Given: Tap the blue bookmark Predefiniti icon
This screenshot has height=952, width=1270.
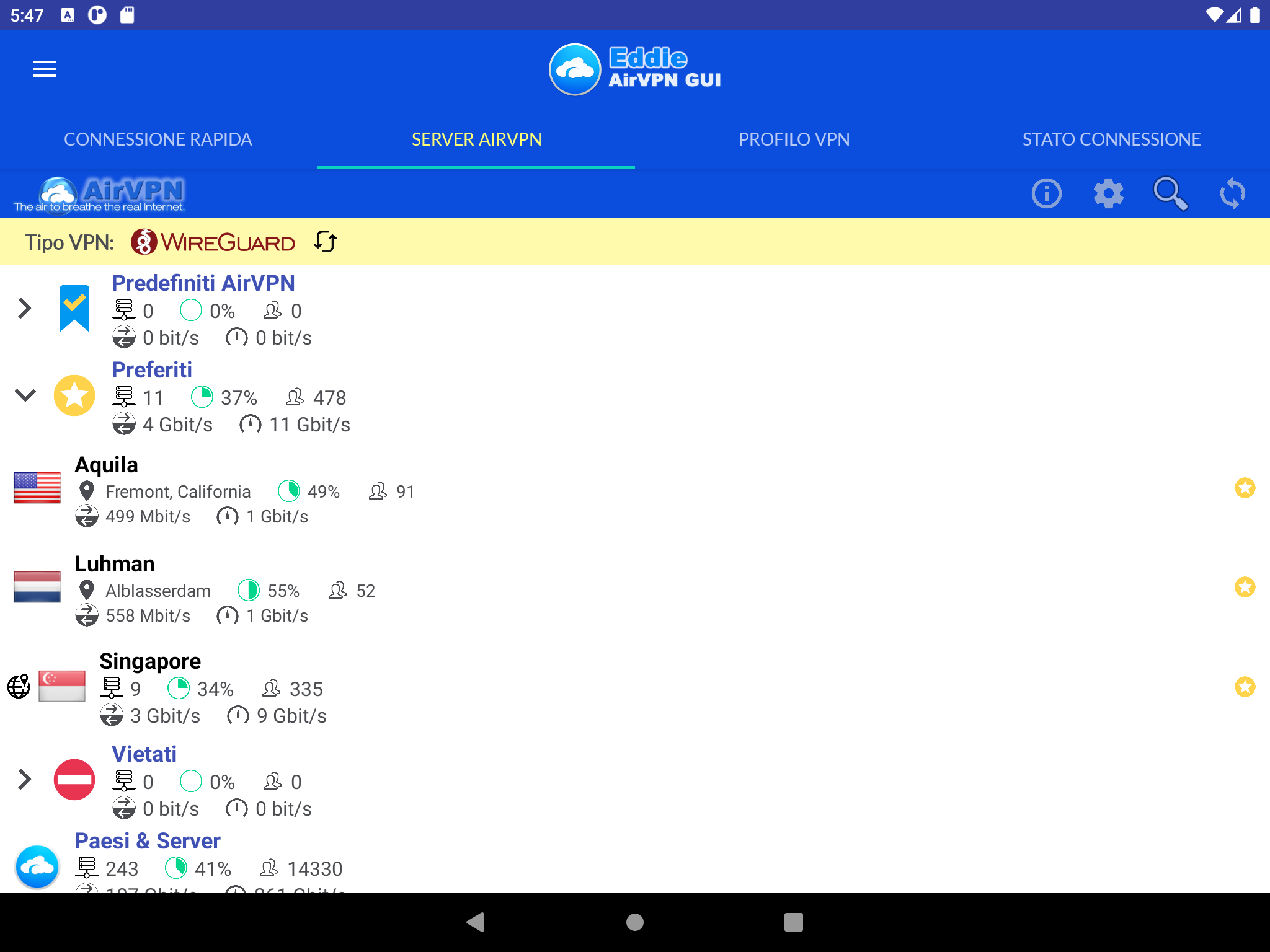Looking at the screenshot, I should tap(74, 309).
